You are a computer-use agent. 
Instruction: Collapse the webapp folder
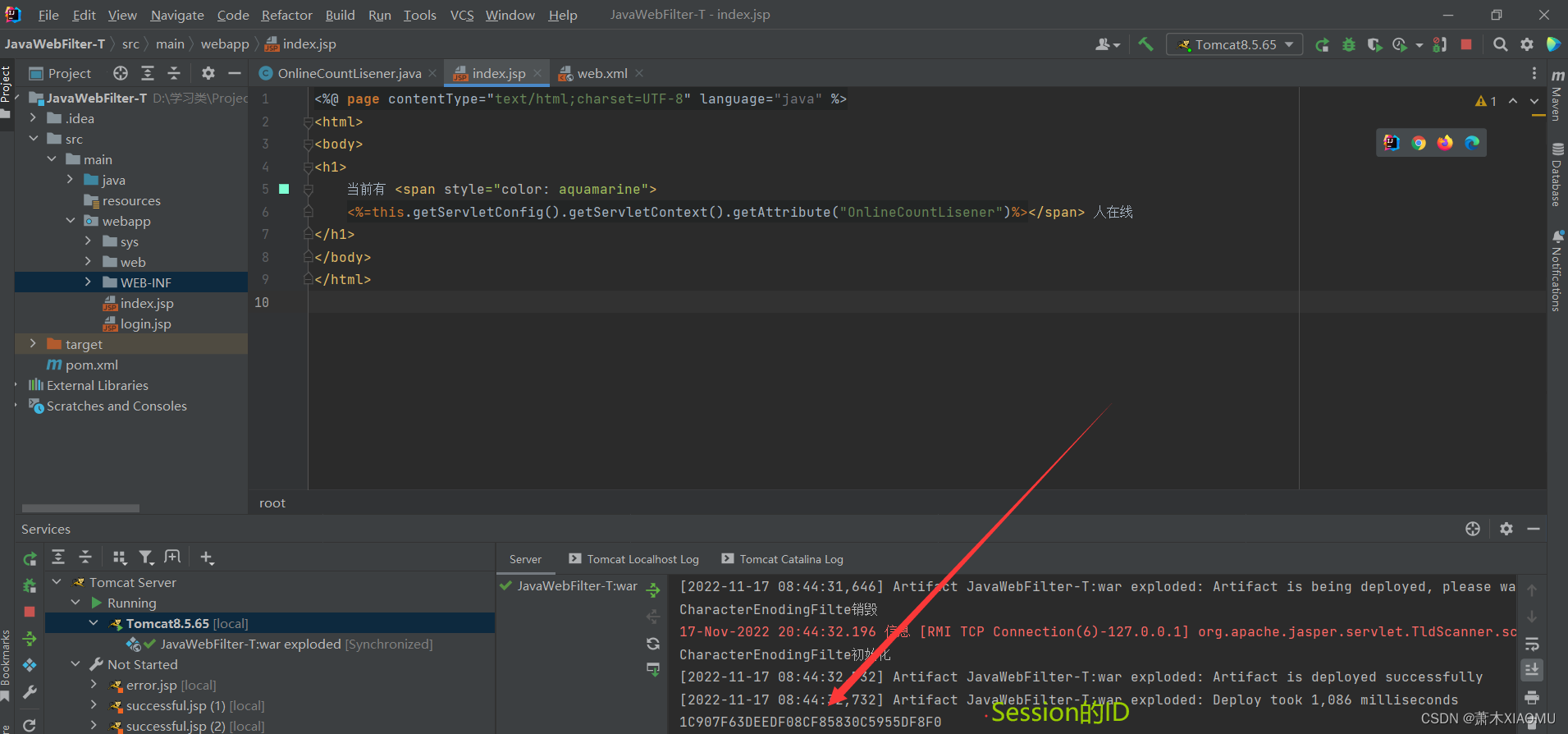[71, 221]
